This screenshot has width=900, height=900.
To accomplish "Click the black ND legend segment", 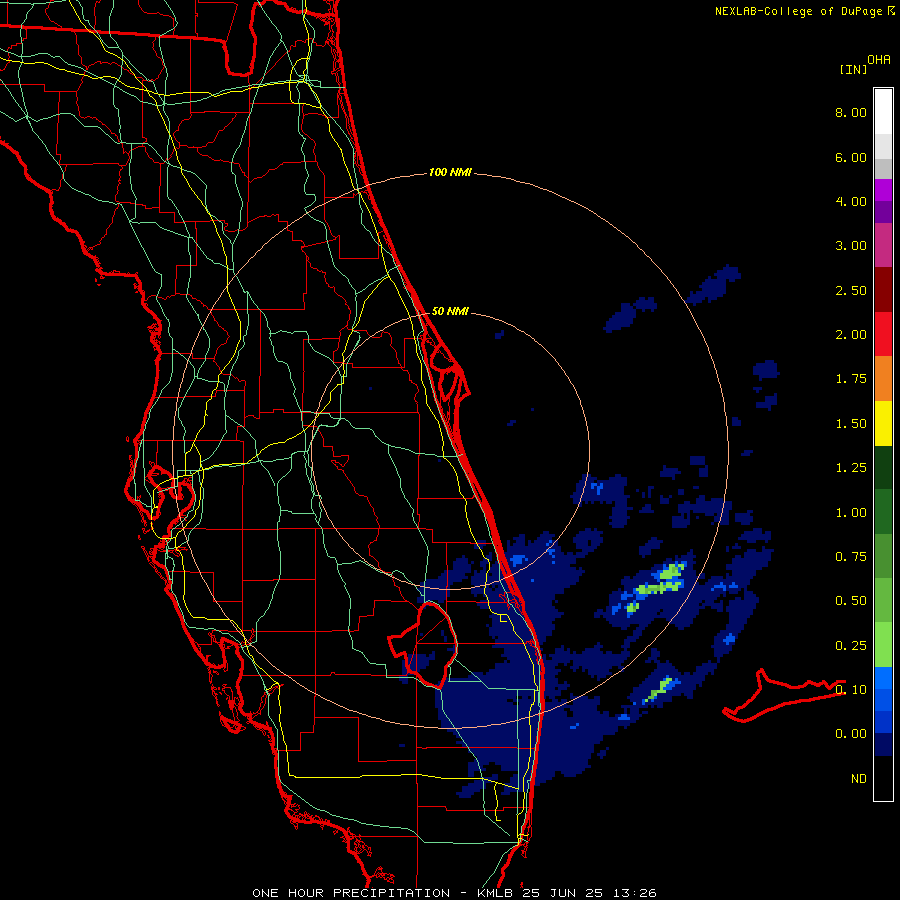I will 883,778.
